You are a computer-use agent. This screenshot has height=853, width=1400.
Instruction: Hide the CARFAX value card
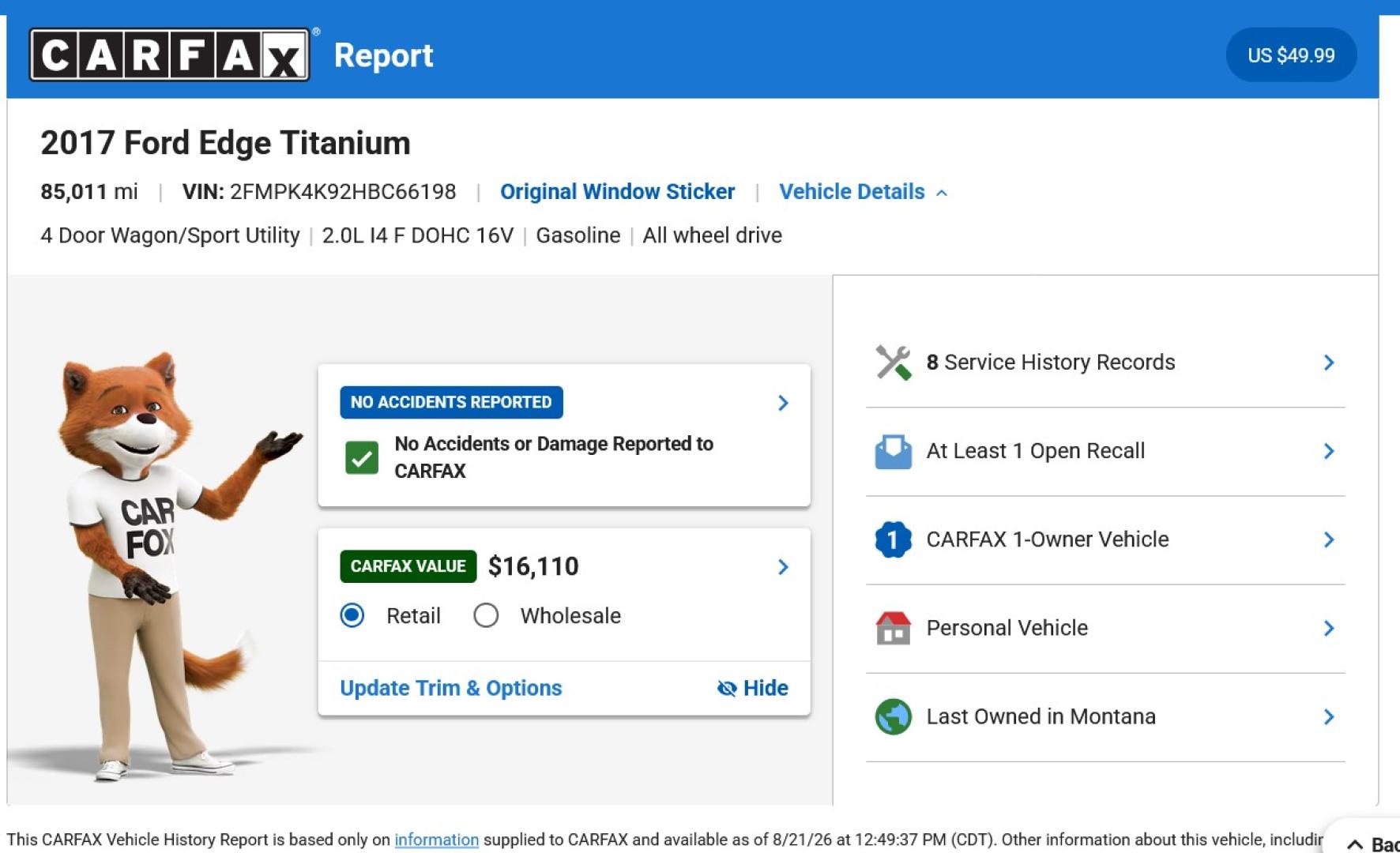coord(752,688)
